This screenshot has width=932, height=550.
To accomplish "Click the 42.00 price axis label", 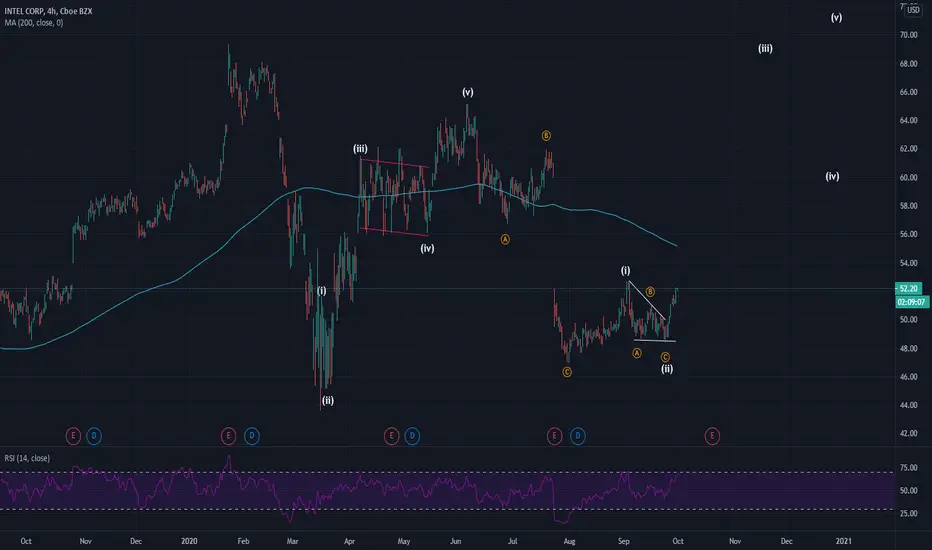I will tap(908, 433).
